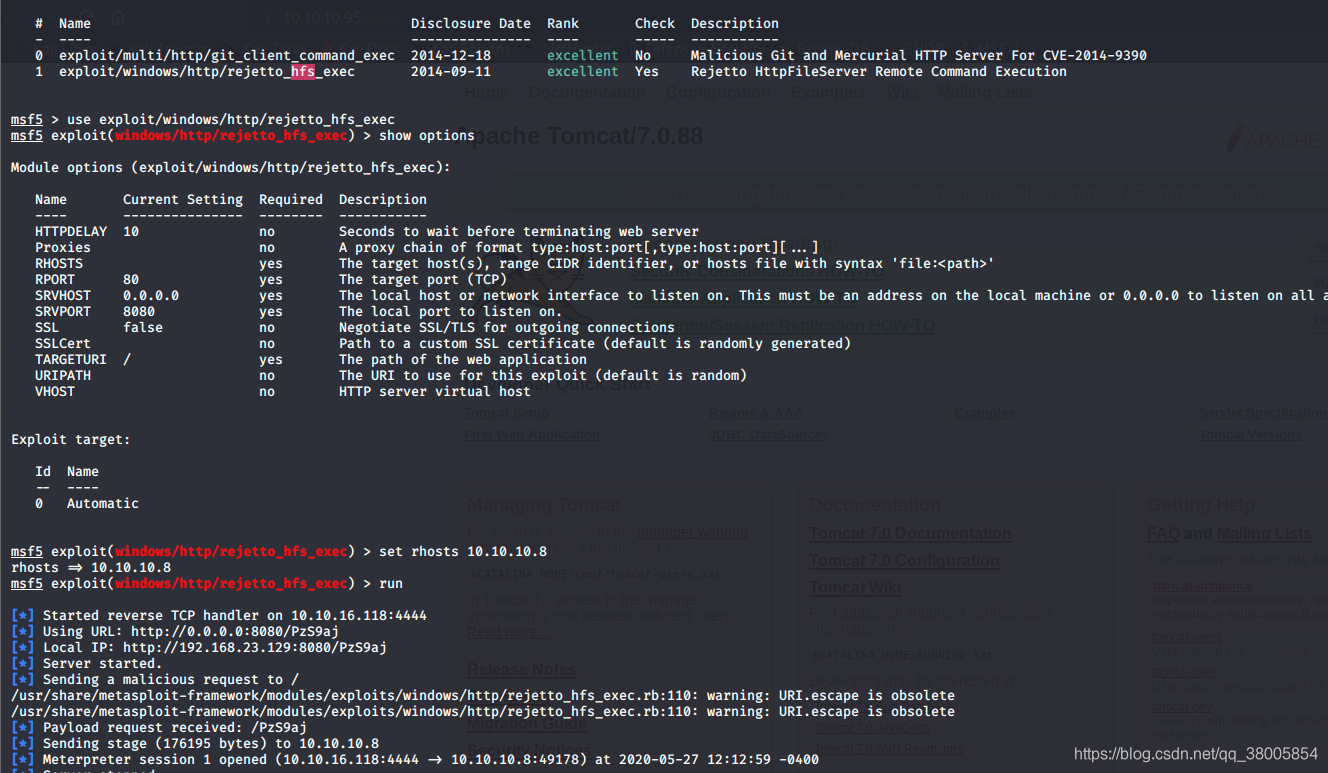Screen dimensions: 1328x773
Task: Follow the 'Read more...' link under Managing Tomcat
Action: [x=507, y=633]
